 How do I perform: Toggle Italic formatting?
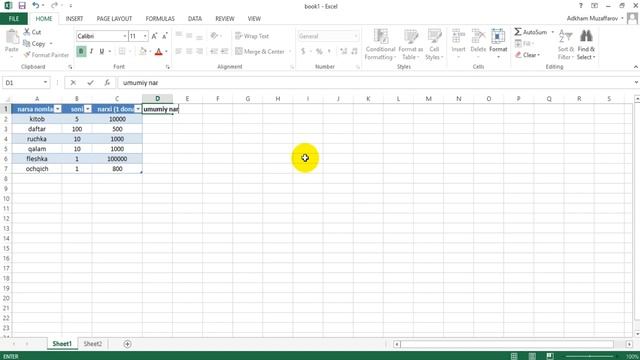(x=91, y=51)
